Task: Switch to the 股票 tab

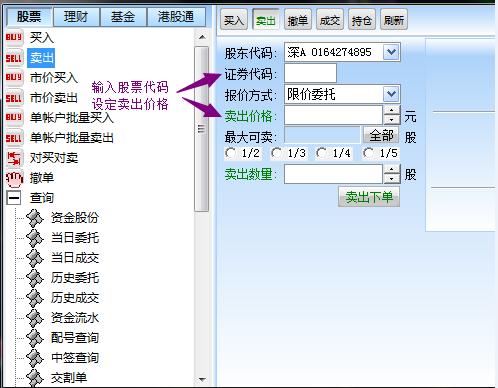Action: click(29, 17)
